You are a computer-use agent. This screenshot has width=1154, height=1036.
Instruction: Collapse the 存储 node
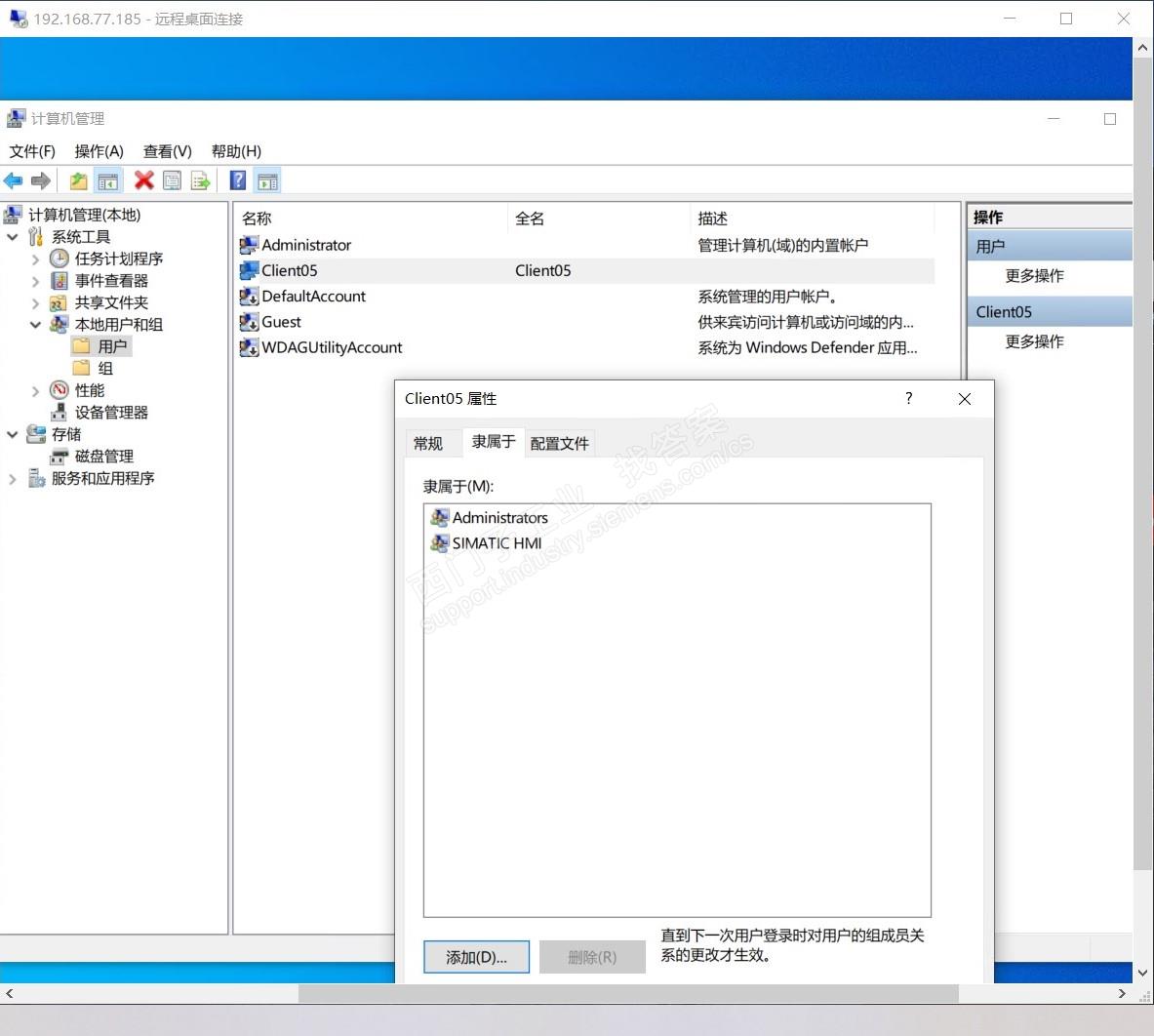[13, 435]
